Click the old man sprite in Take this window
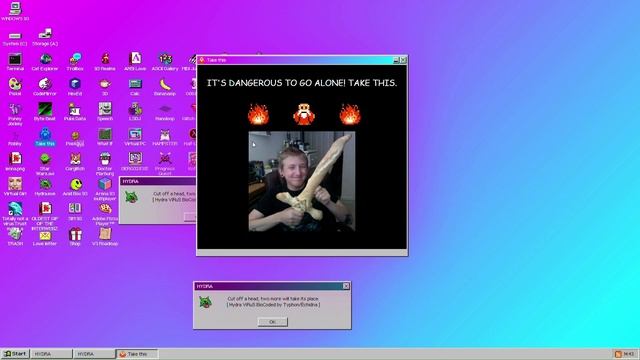Image resolution: width=640 pixels, height=360 pixels. pos(304,113)
